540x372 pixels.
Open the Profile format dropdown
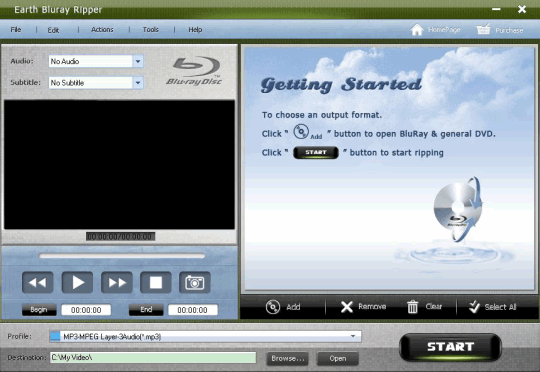(x=206, y=337)
